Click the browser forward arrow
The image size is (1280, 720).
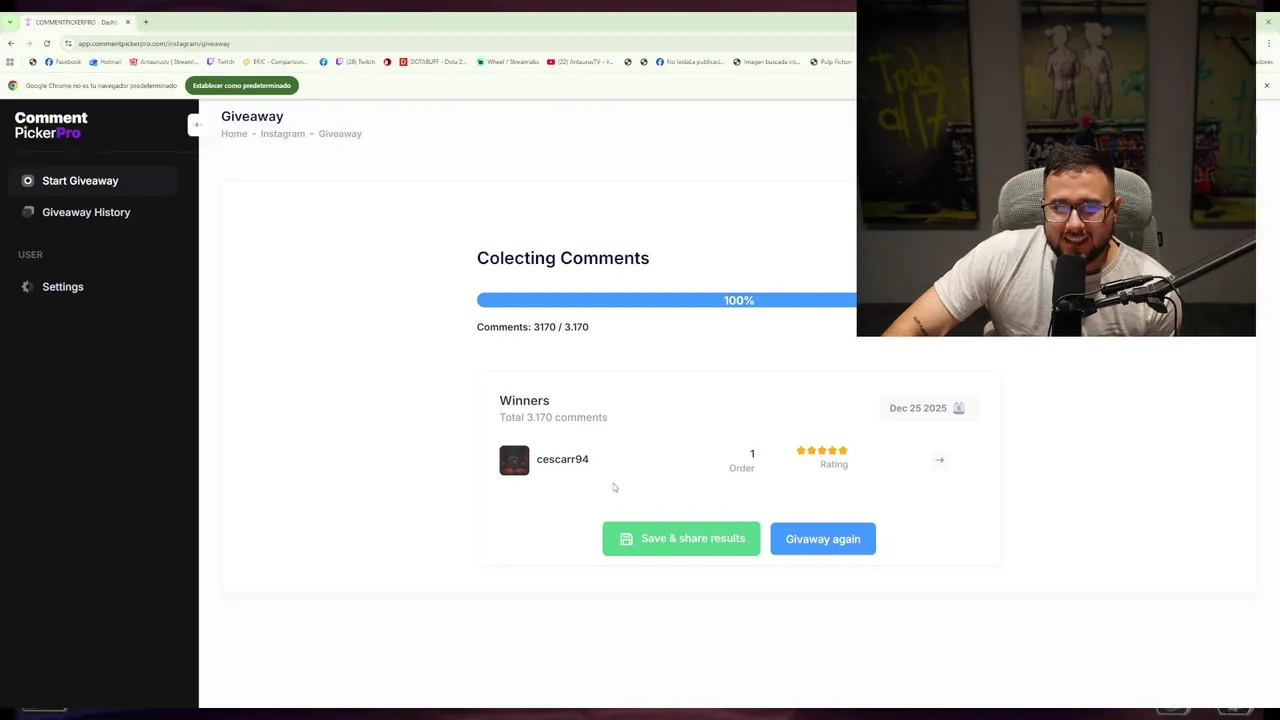click(29, 44)
